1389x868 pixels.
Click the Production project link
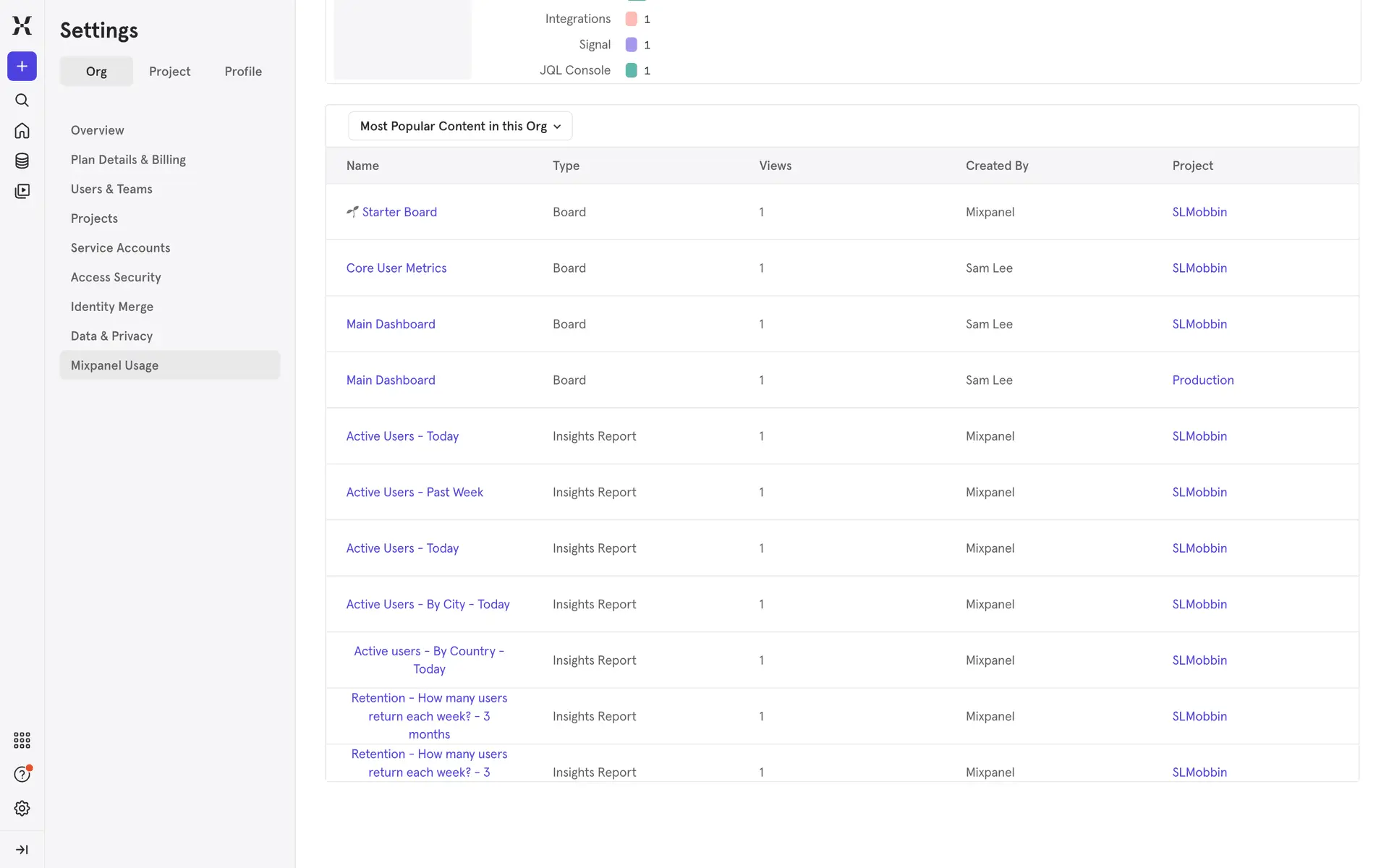(x=1202, y=380)
